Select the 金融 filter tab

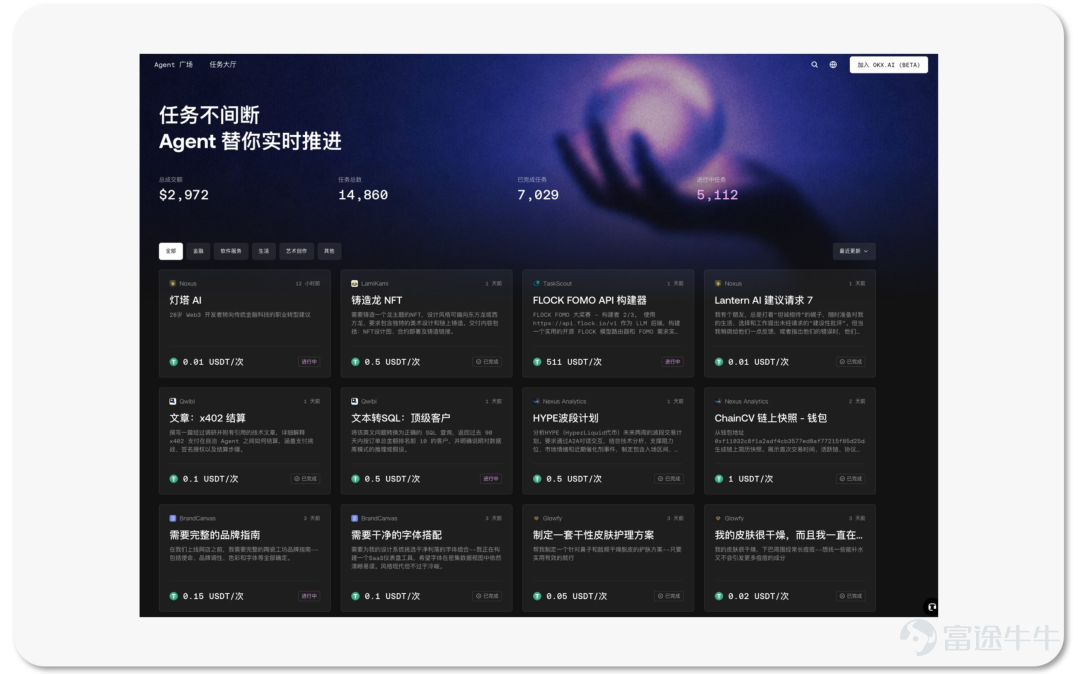pos(198,251)
